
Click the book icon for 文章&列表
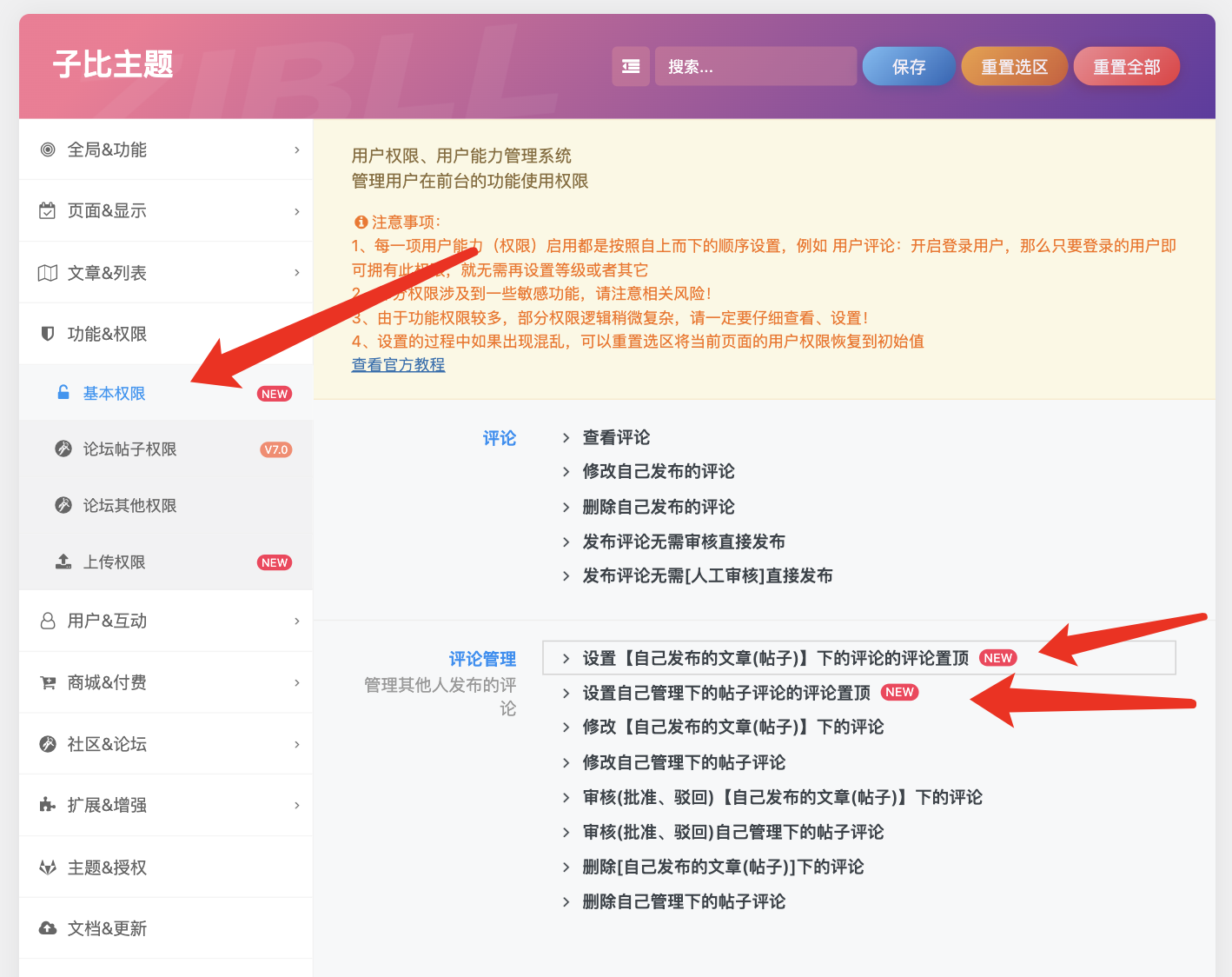48,272
